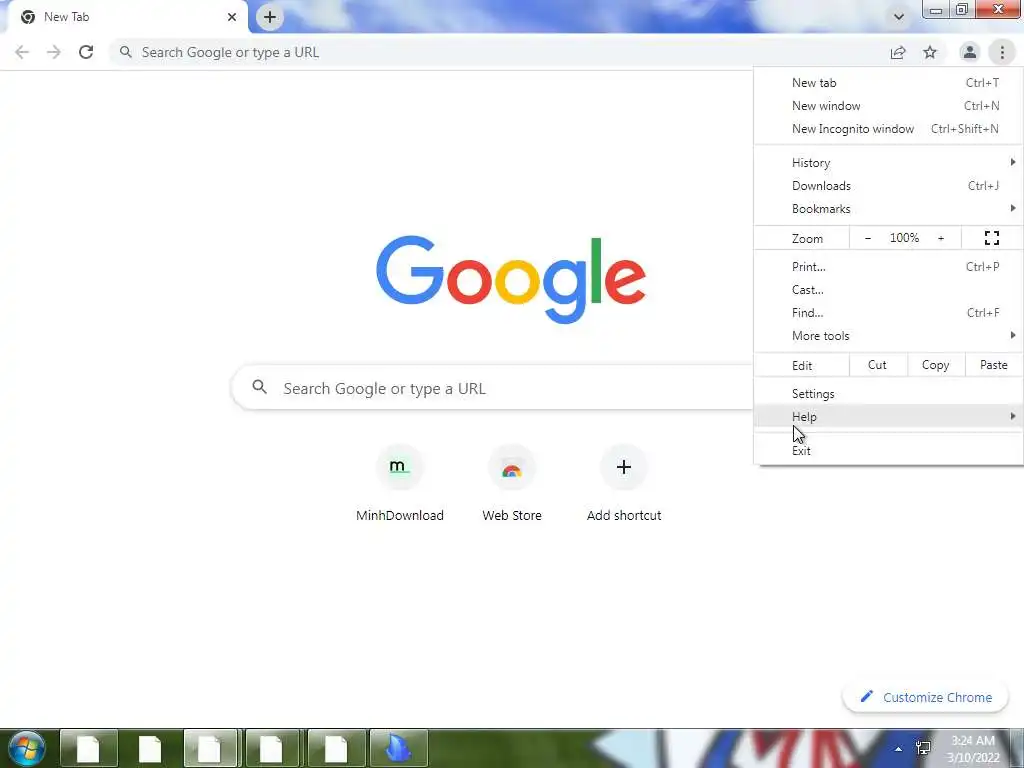Screen dimensions: 1024x768
Task: Open the first document taskbar icon
Action: coord(89,748)
